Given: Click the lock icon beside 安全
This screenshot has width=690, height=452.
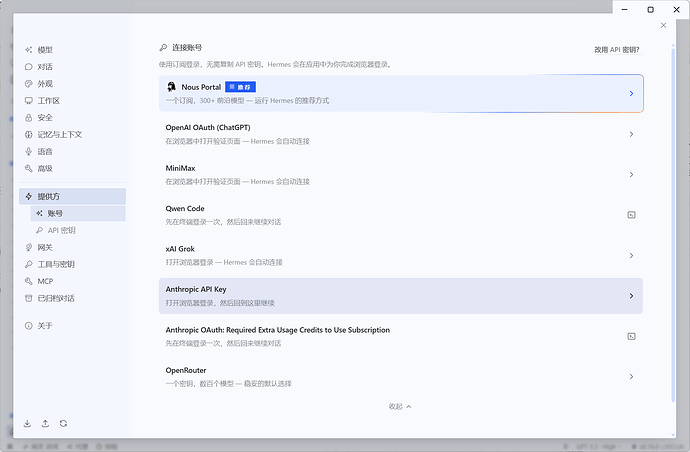Looking at the screenshot, I should (x=29, y=118).
